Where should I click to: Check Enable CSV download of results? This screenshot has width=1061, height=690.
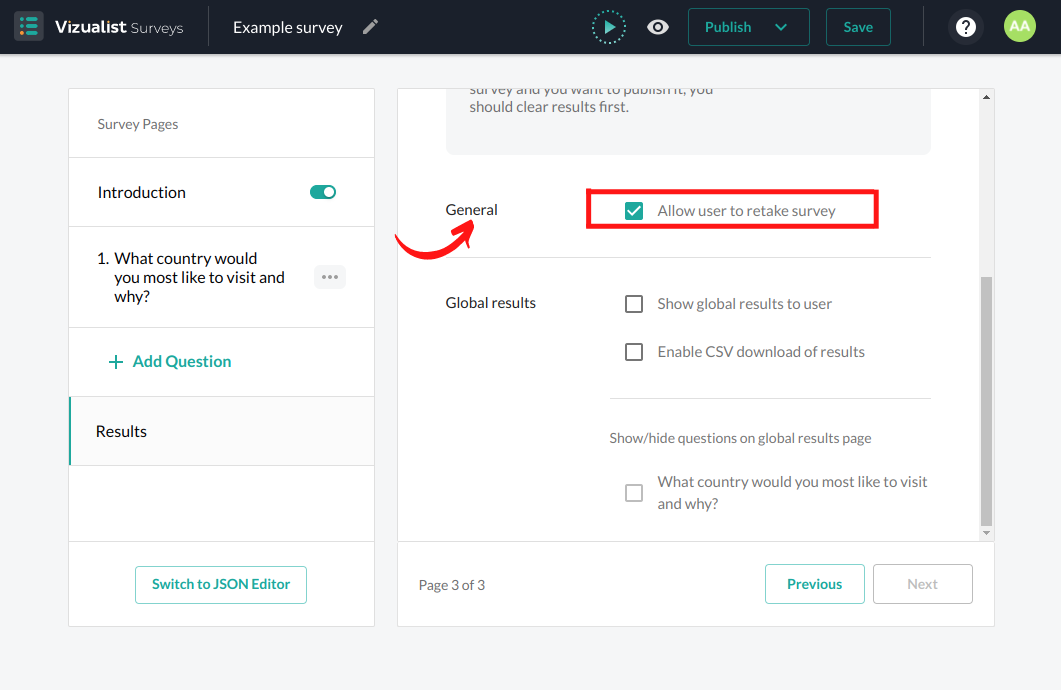pos(634,352)
